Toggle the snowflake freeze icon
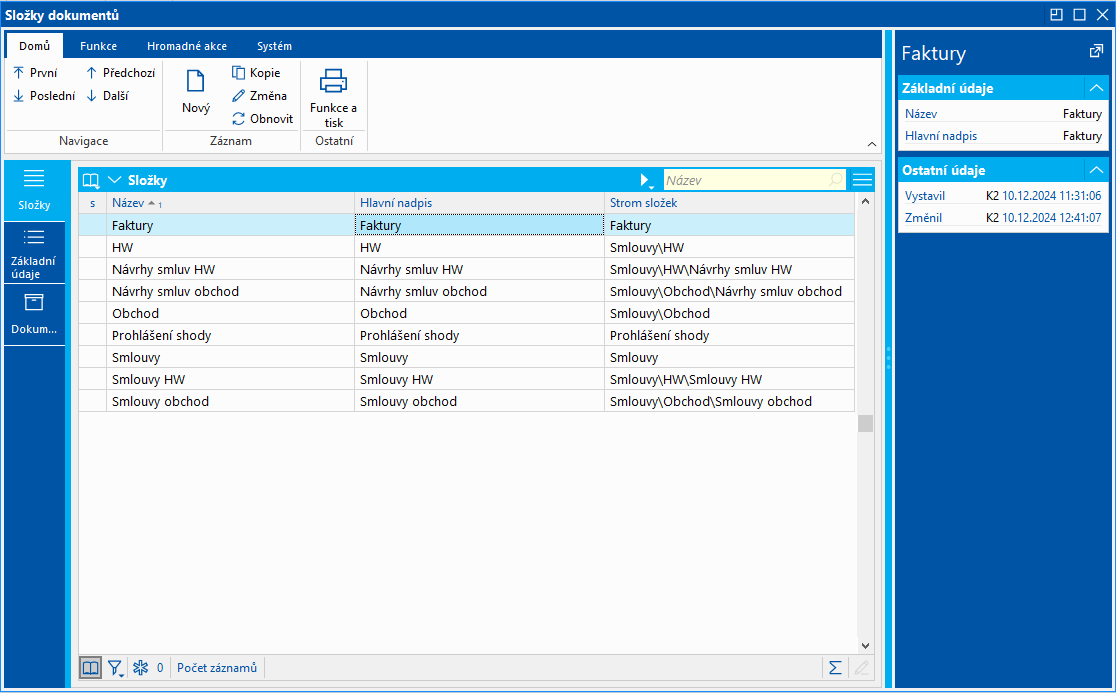This screenshot has width=1116, height=693. (x=141, y=668)
